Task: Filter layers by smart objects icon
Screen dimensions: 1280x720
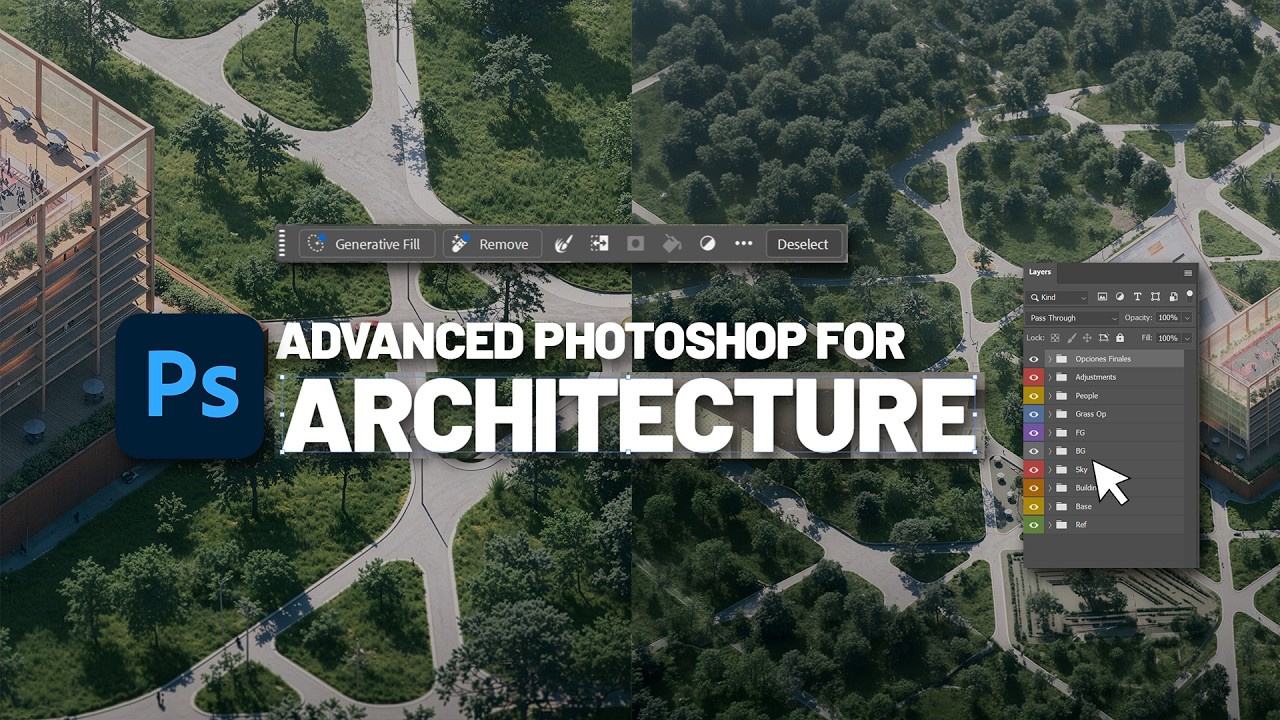Action: click(x=1173, y=297)
